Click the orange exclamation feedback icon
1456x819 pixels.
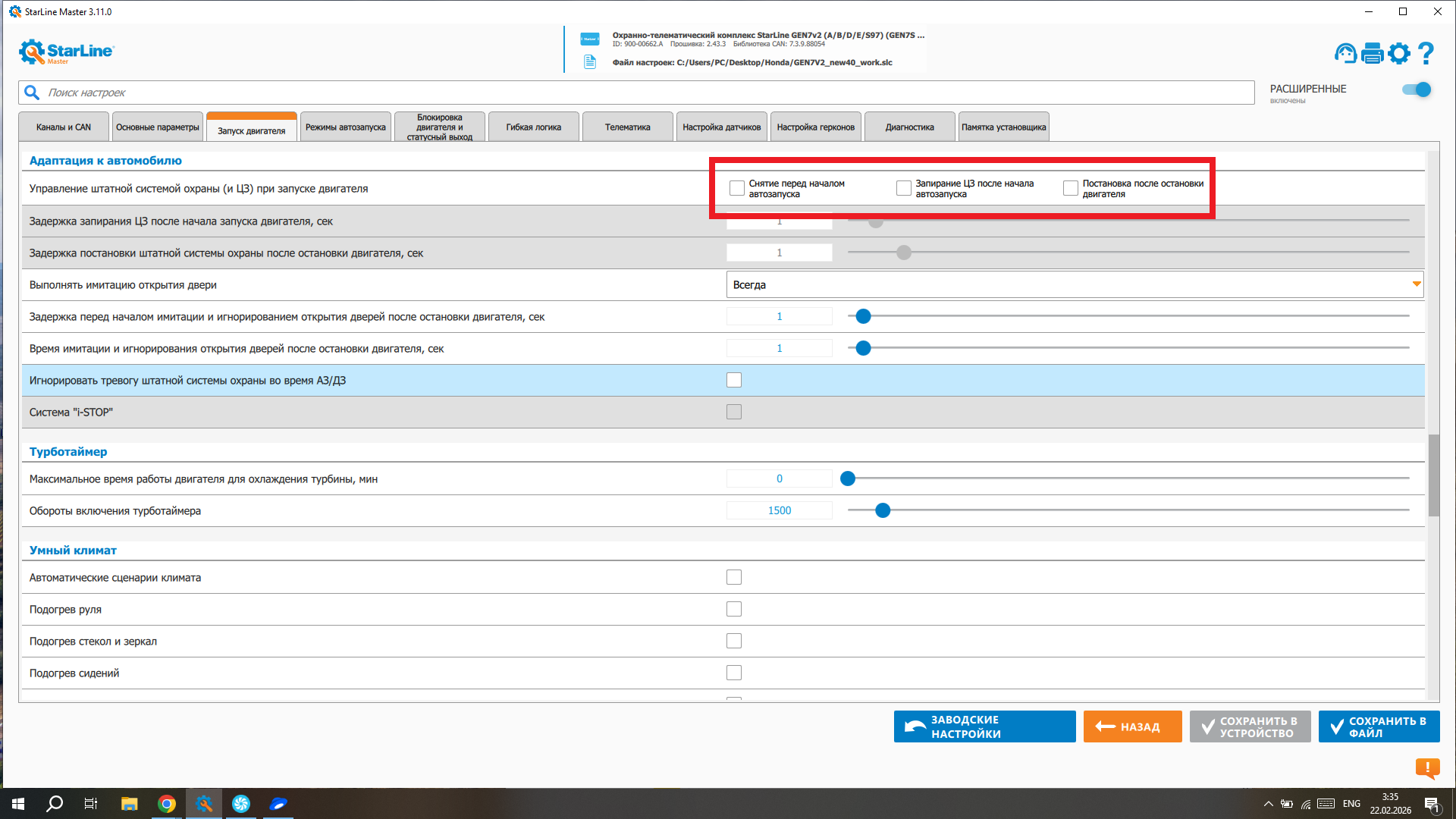click(1427, 768)
